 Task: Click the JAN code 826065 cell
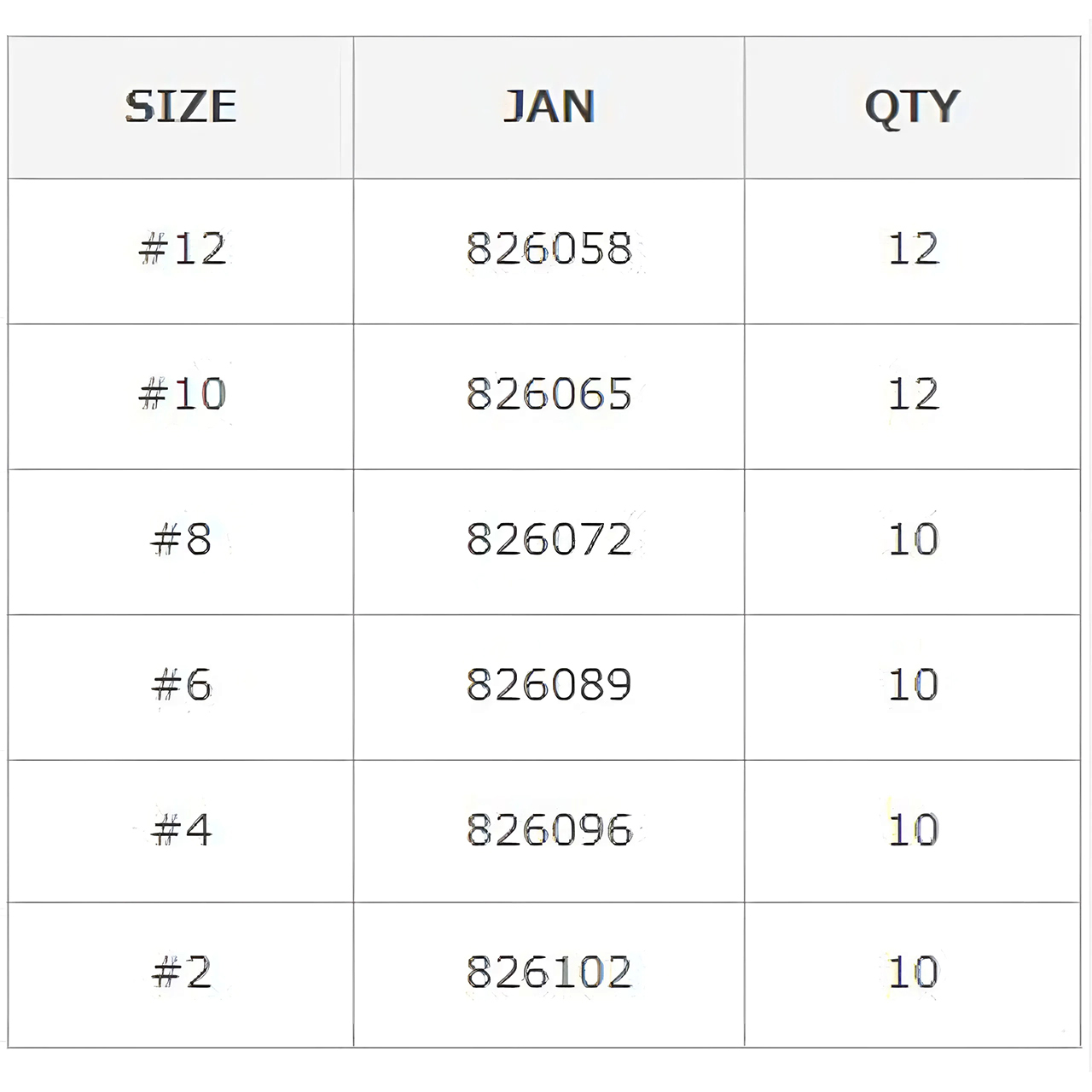tap(549, 394)
